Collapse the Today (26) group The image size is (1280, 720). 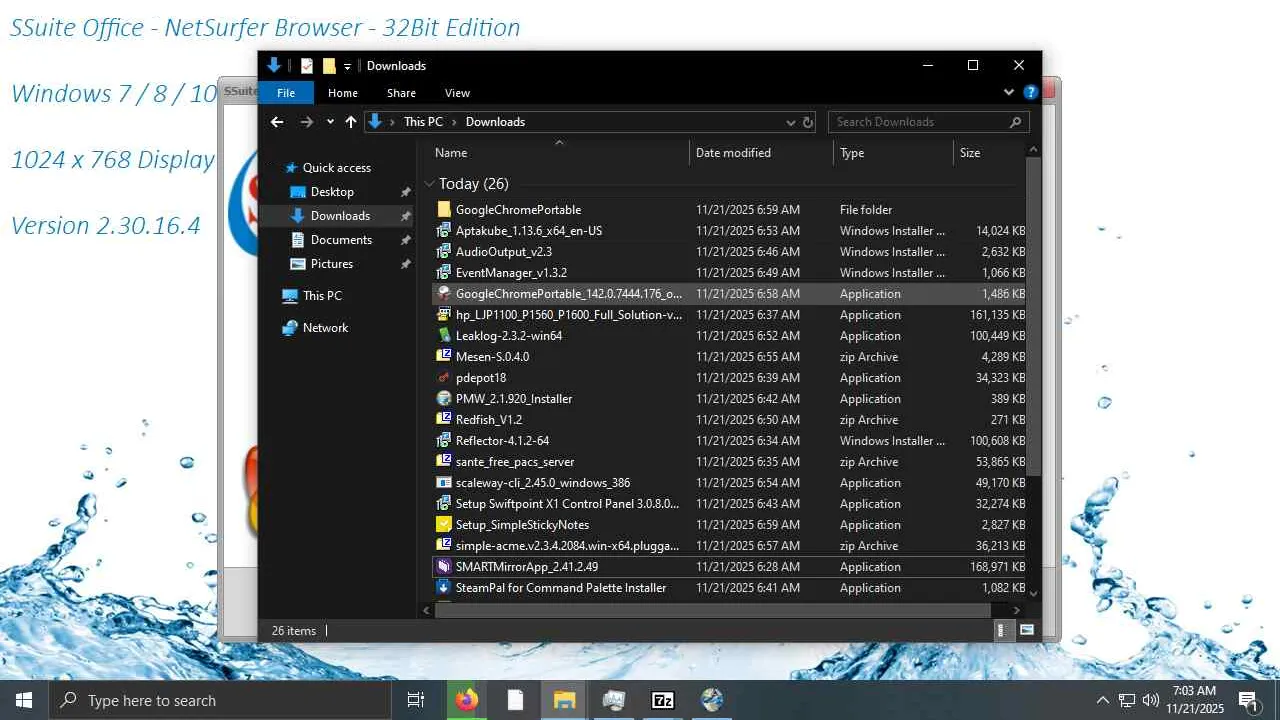[429, 184]
